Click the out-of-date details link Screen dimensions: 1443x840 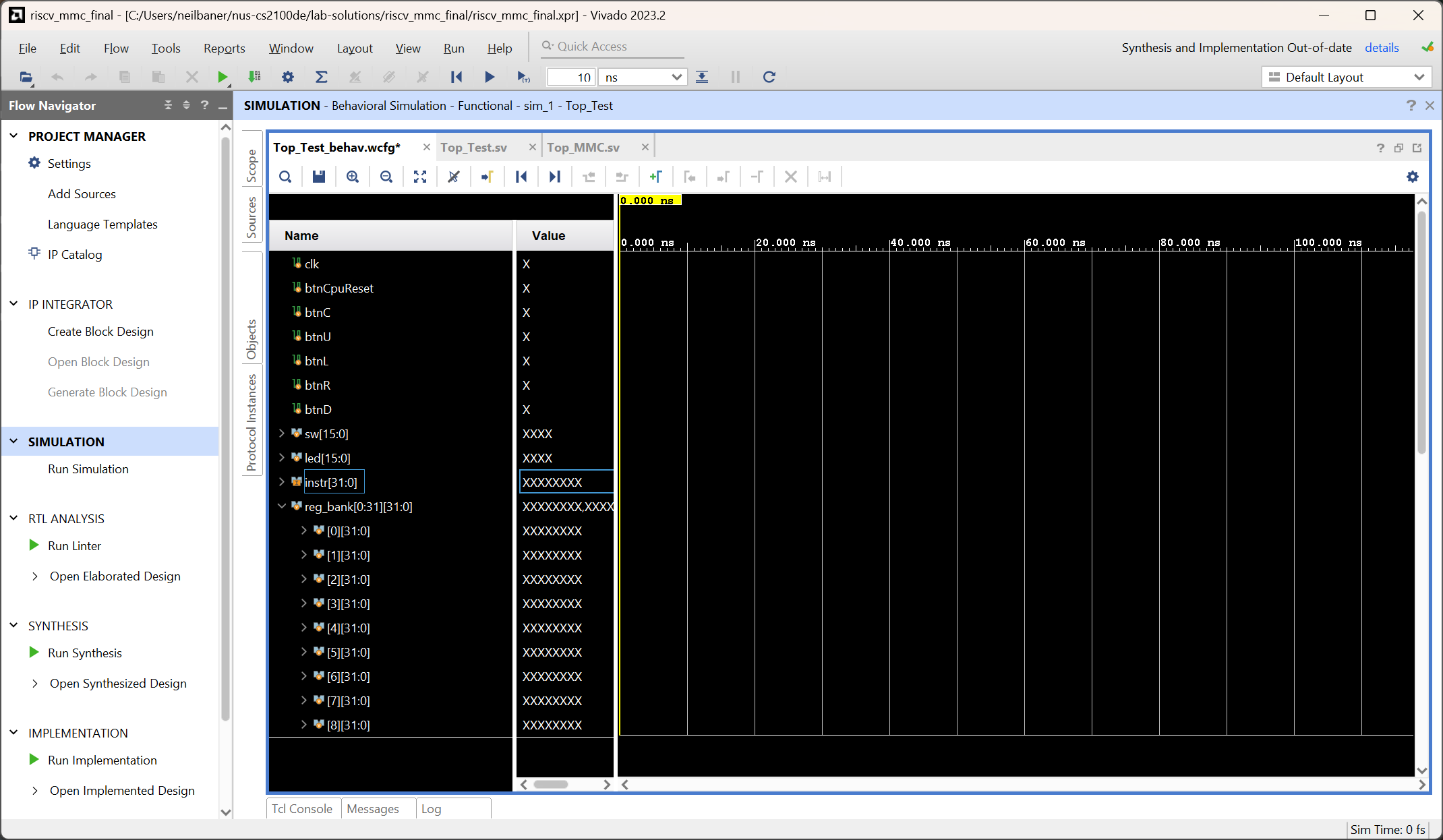point(1382,48)
